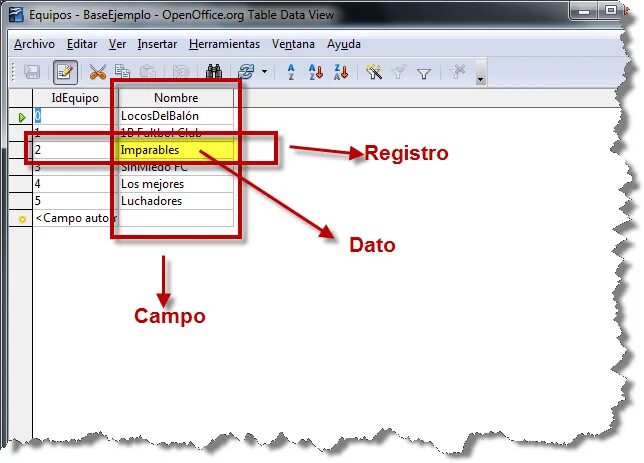Click the window's application icon in title bar
The height and width of the screenshot is (463, 644).
(x=16, y=14)
